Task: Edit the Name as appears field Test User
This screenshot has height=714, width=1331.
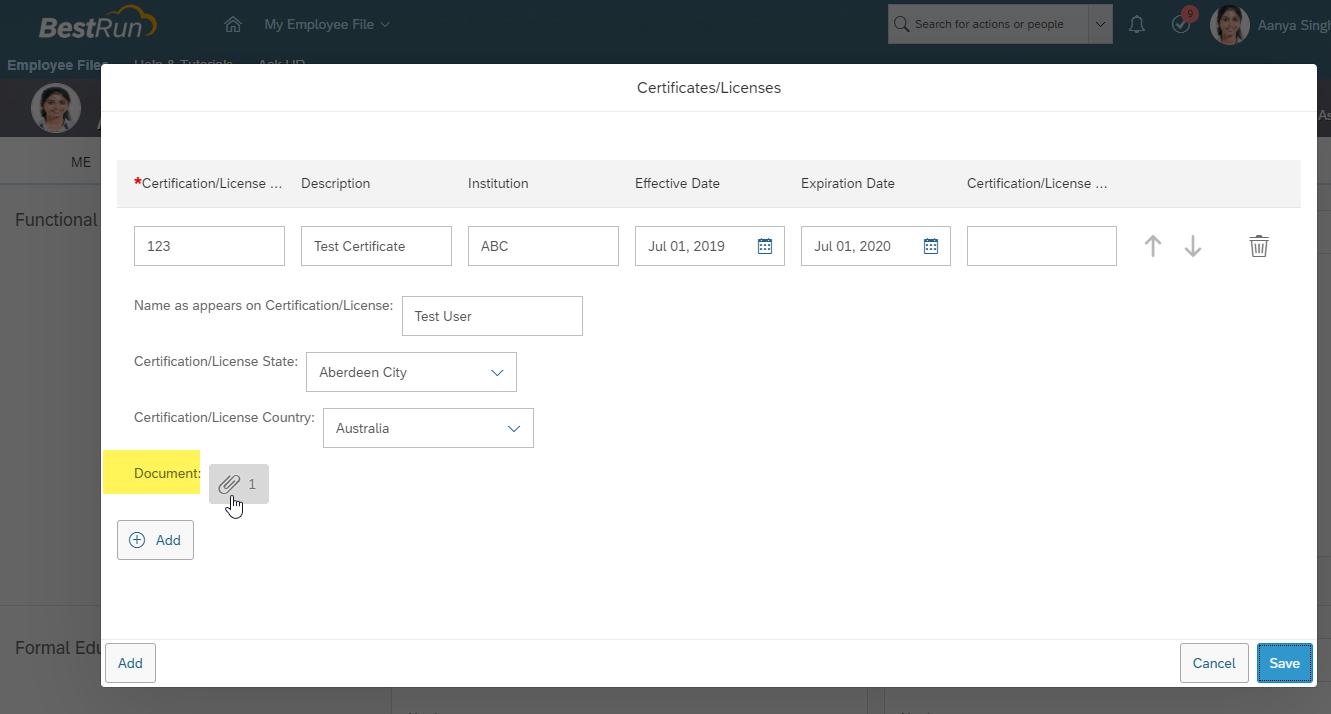Action: 492,316
